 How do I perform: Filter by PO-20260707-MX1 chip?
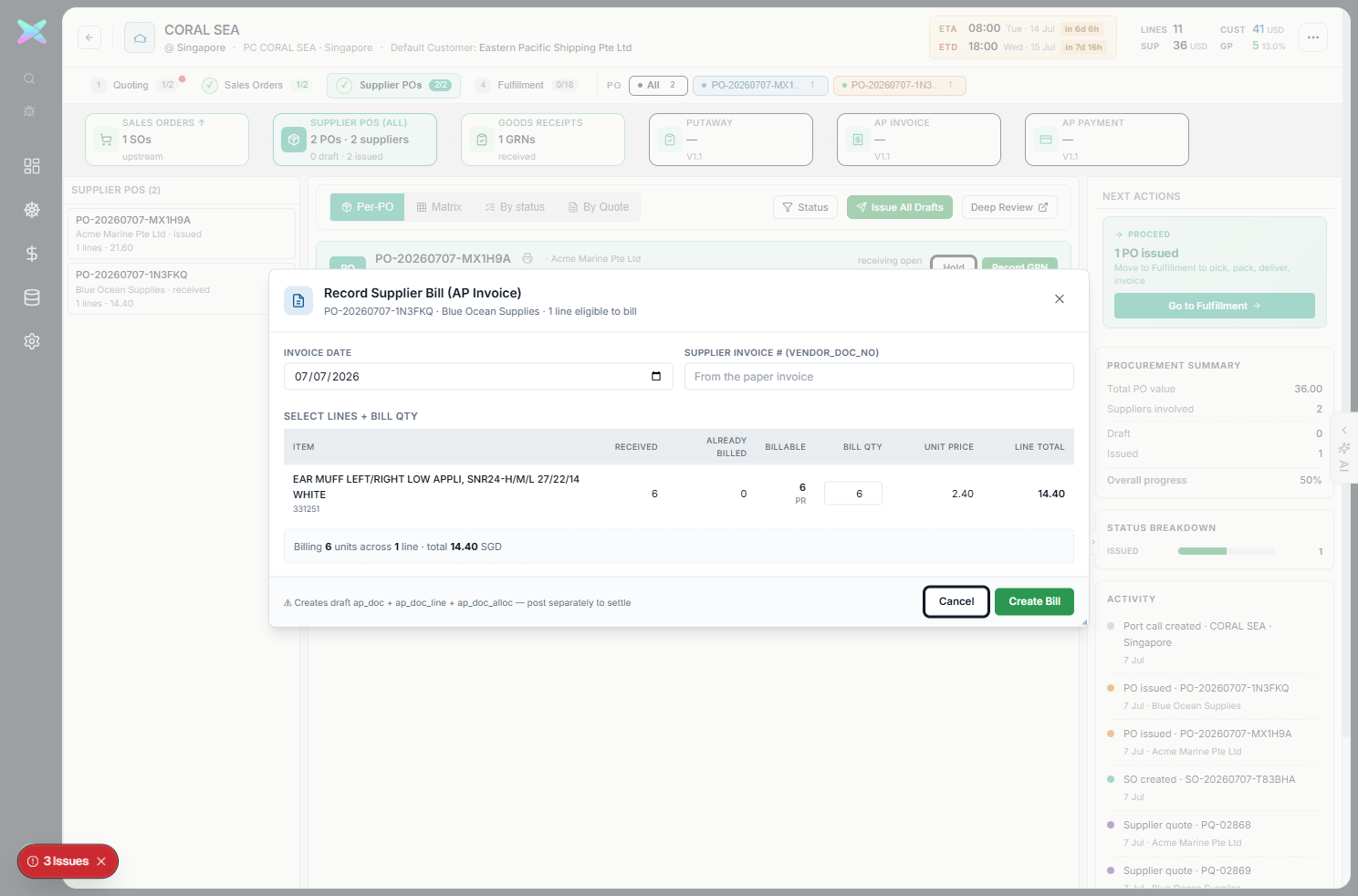point(760,85)
